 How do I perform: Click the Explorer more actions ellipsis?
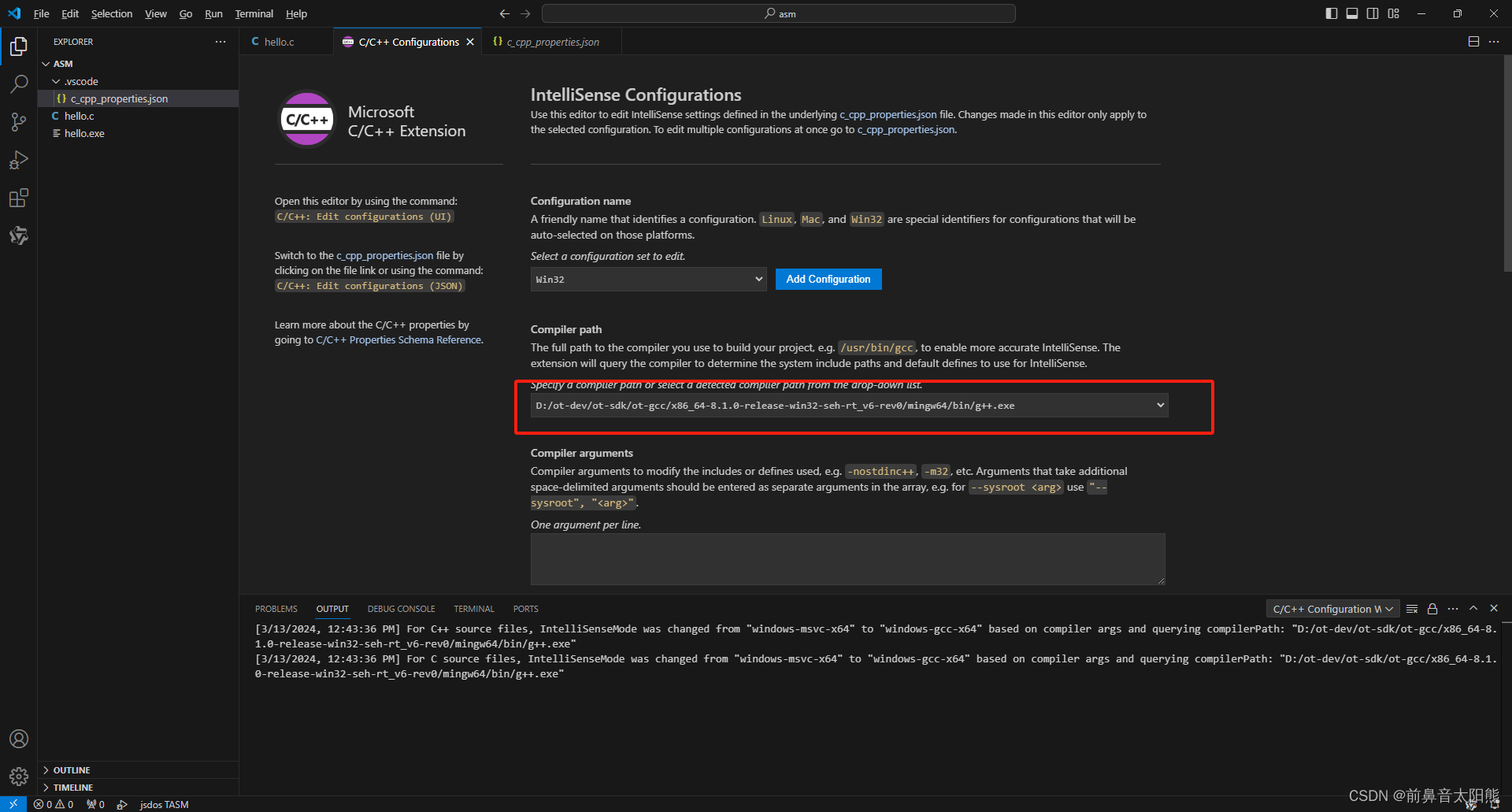pyautogui.click(x=220, y=42)
